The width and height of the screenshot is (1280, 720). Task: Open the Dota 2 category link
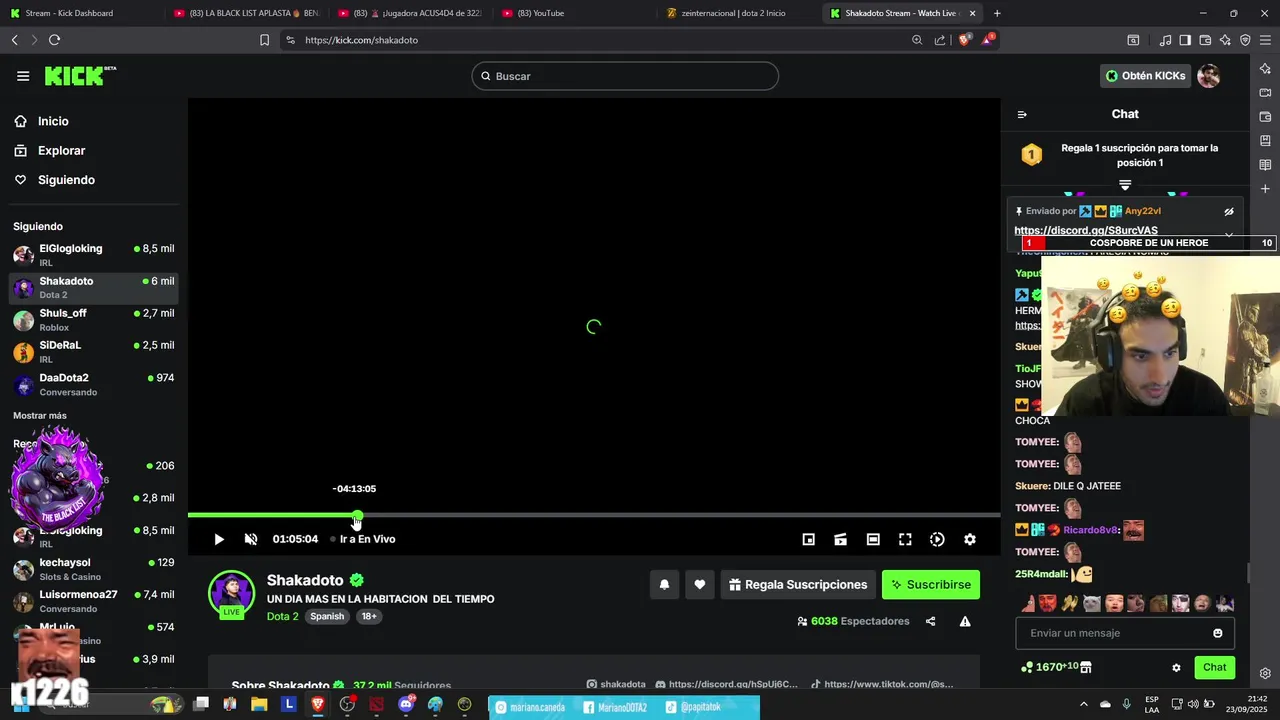pos(283,616)
